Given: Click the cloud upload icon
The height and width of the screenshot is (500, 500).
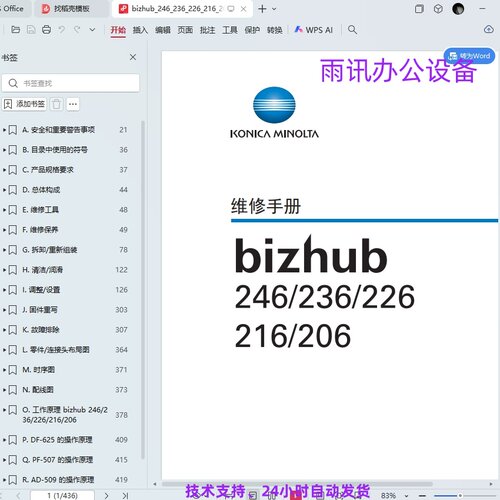Looking at the screenshot, I should coord(489,29).
